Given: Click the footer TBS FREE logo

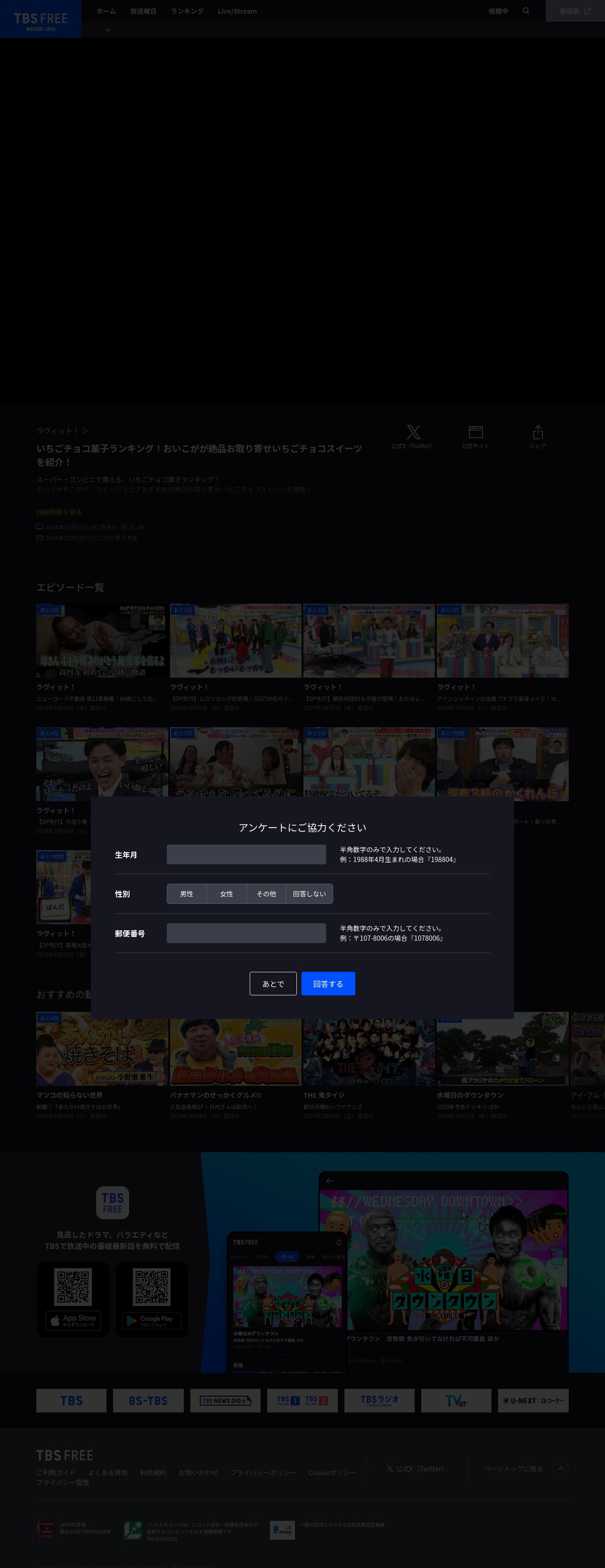Looking at the screenshot, I should (x=65, y=1455).
